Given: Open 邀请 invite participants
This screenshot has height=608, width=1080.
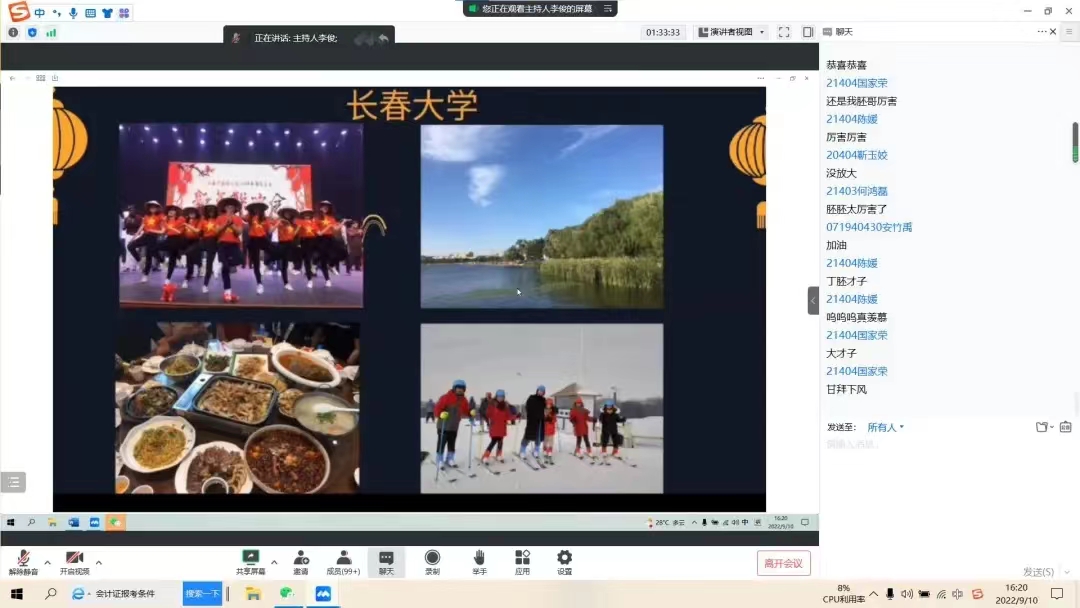Looking at the screenshot, I should (301, 562).
